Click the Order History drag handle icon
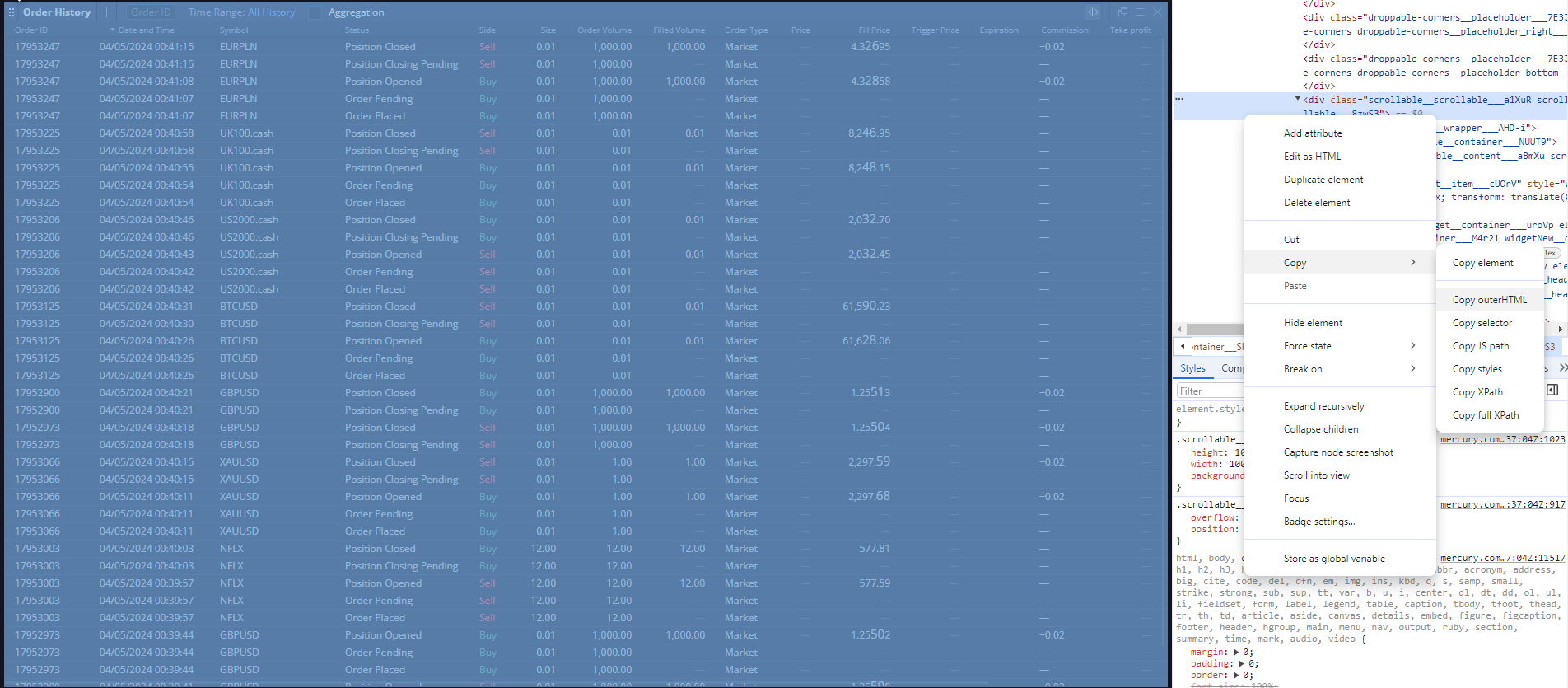Image resolution: width=1568 pixels, height=688 pixels. pos(12,12)
